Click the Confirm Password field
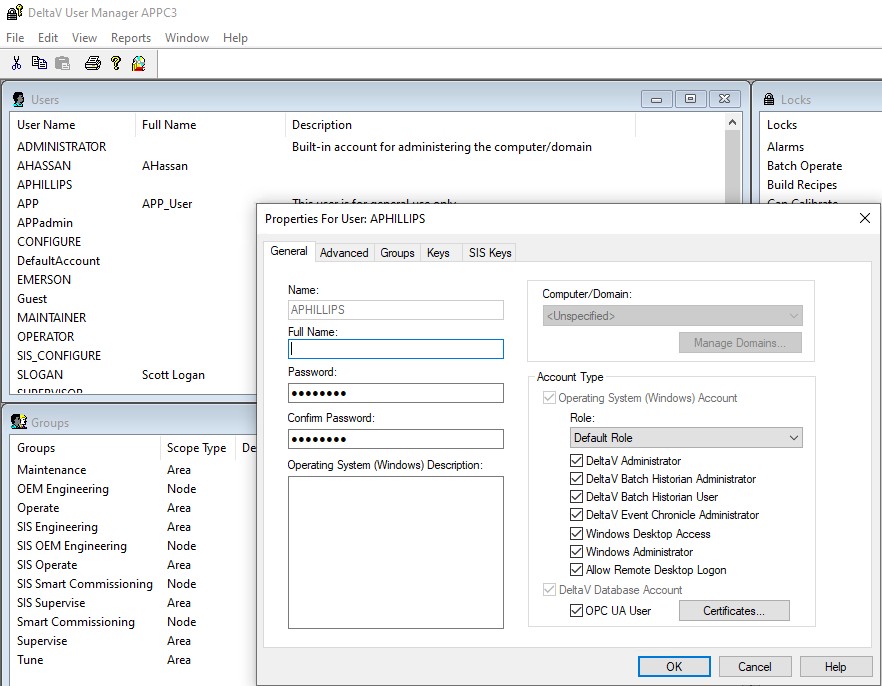The width and height of the screenshot is (882, 686). [395, 439]
